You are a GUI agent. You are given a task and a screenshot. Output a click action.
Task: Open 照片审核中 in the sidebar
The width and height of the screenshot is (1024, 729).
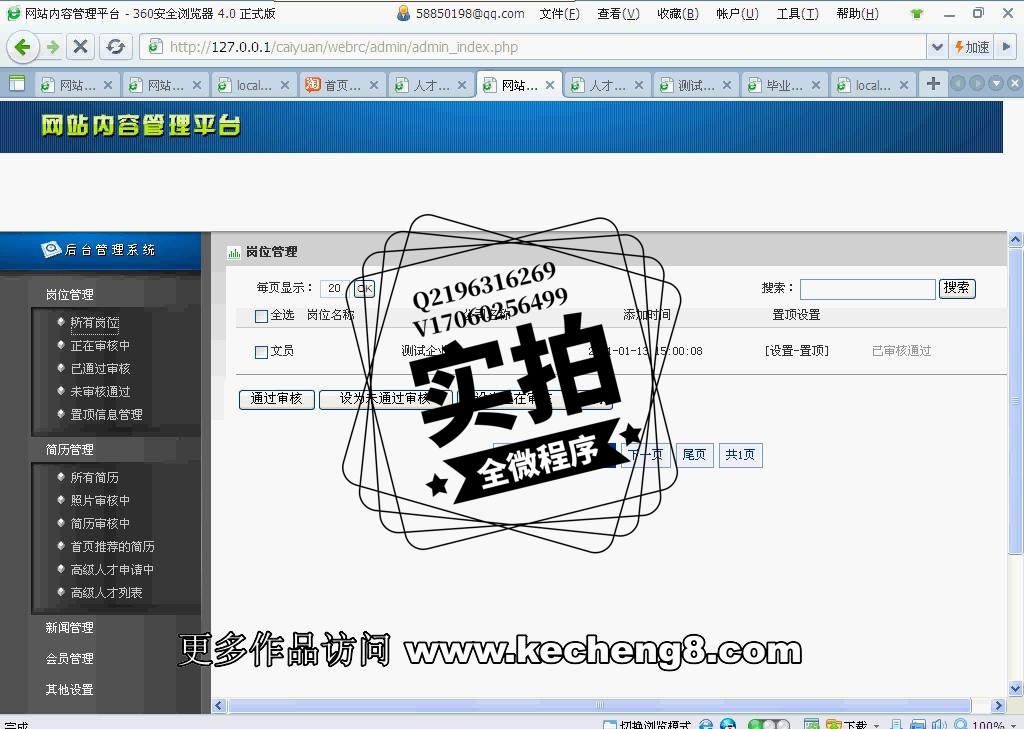(100, 500)
